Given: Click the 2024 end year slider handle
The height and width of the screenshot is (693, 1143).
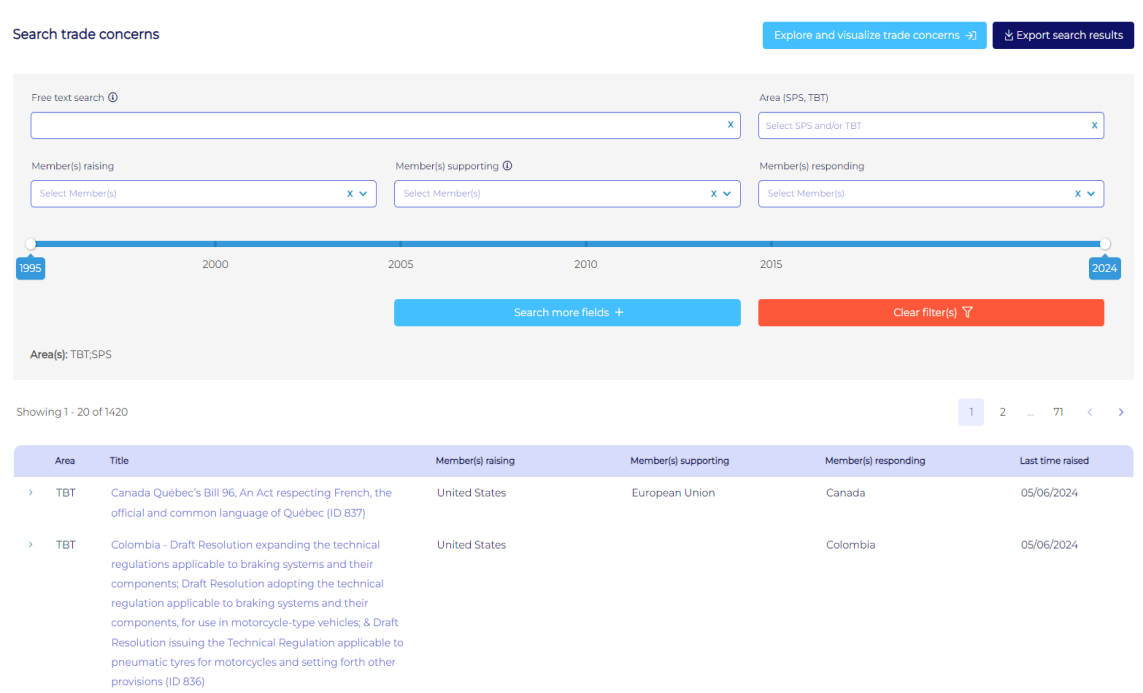Looking at the screenshot, I should tap(1105, 244).
